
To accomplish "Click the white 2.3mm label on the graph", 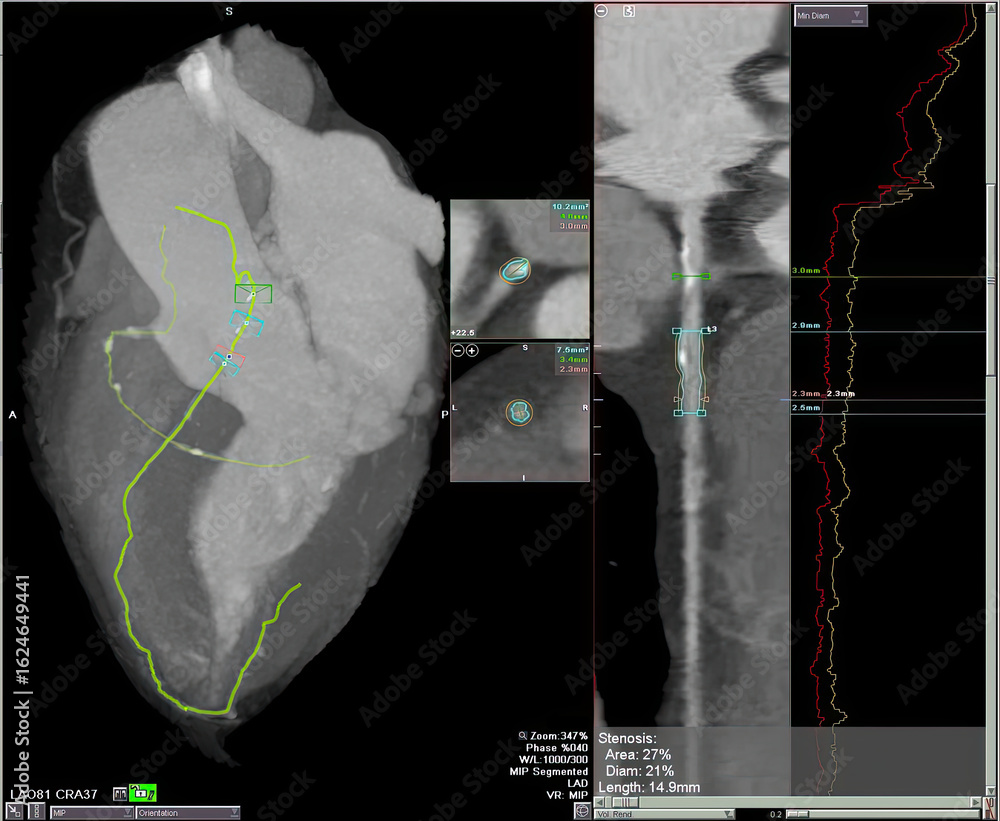I will 841,394.
